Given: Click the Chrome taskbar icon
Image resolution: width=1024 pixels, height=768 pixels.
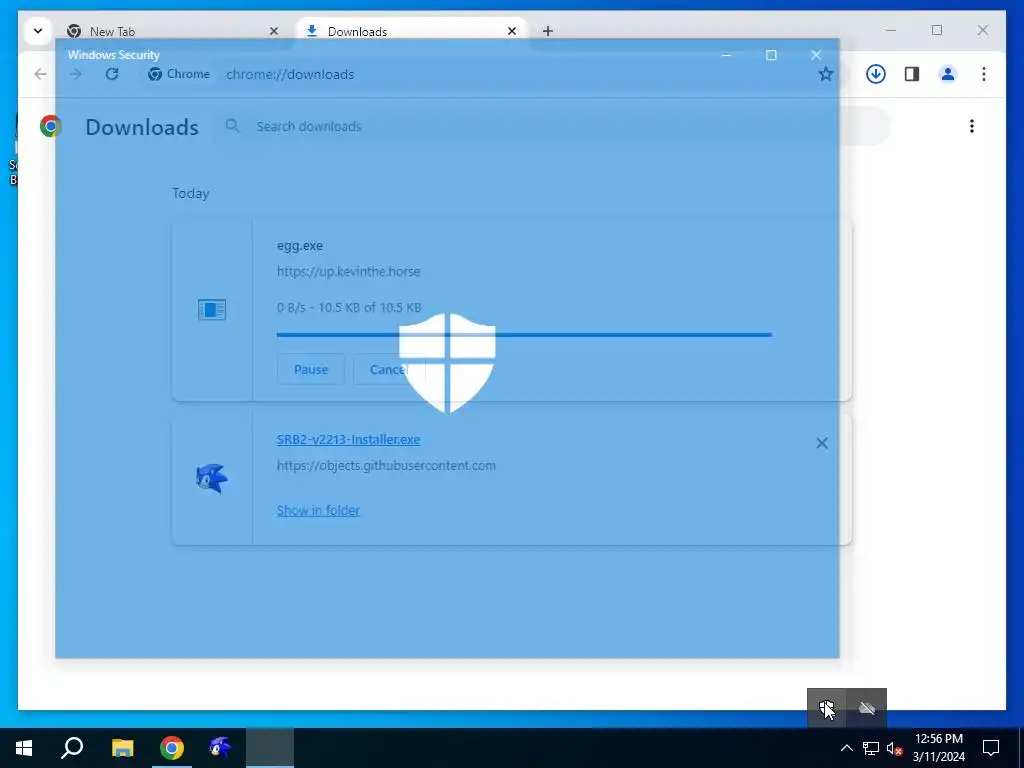Looking at the screenshot, I should coord(172,748).
